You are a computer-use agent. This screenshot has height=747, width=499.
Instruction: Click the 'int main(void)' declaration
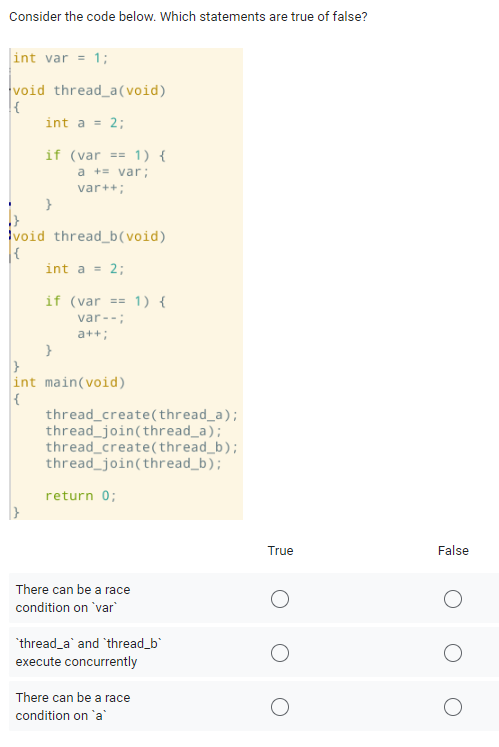point(69,383)
